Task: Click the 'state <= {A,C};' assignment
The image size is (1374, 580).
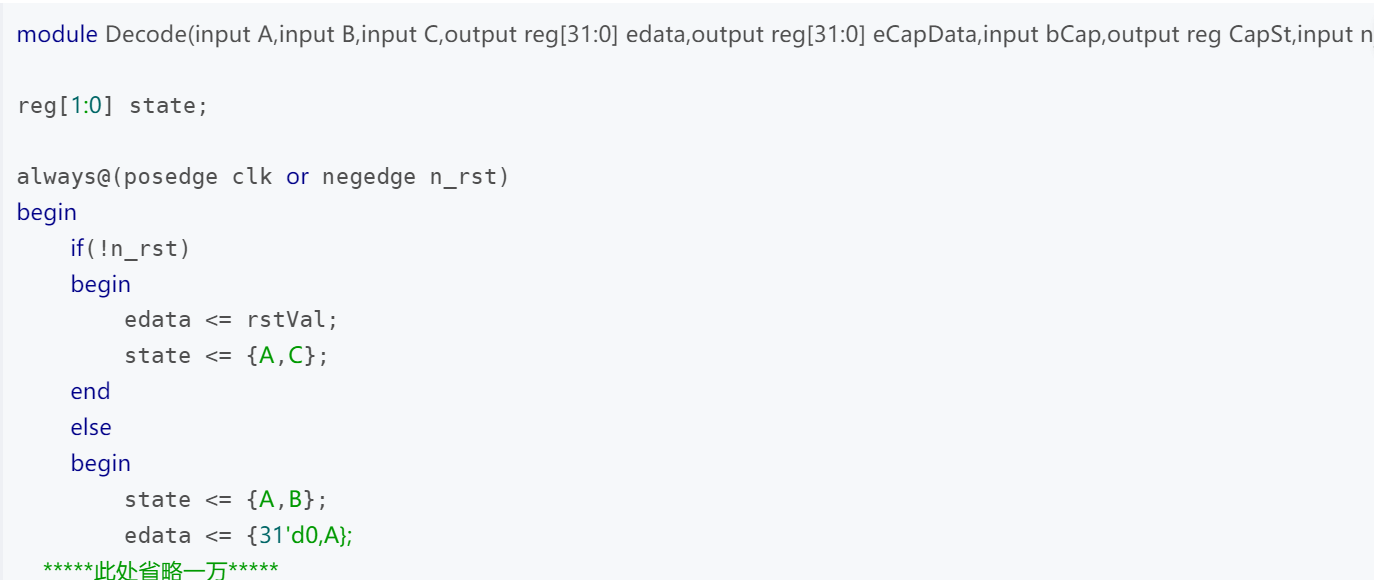Action: click(226, 356)
